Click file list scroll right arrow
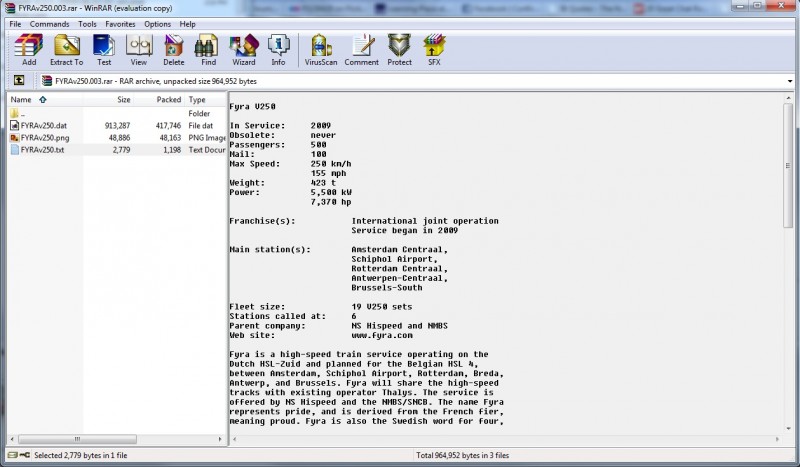800x467 pixels. click(x=220, y=439)
